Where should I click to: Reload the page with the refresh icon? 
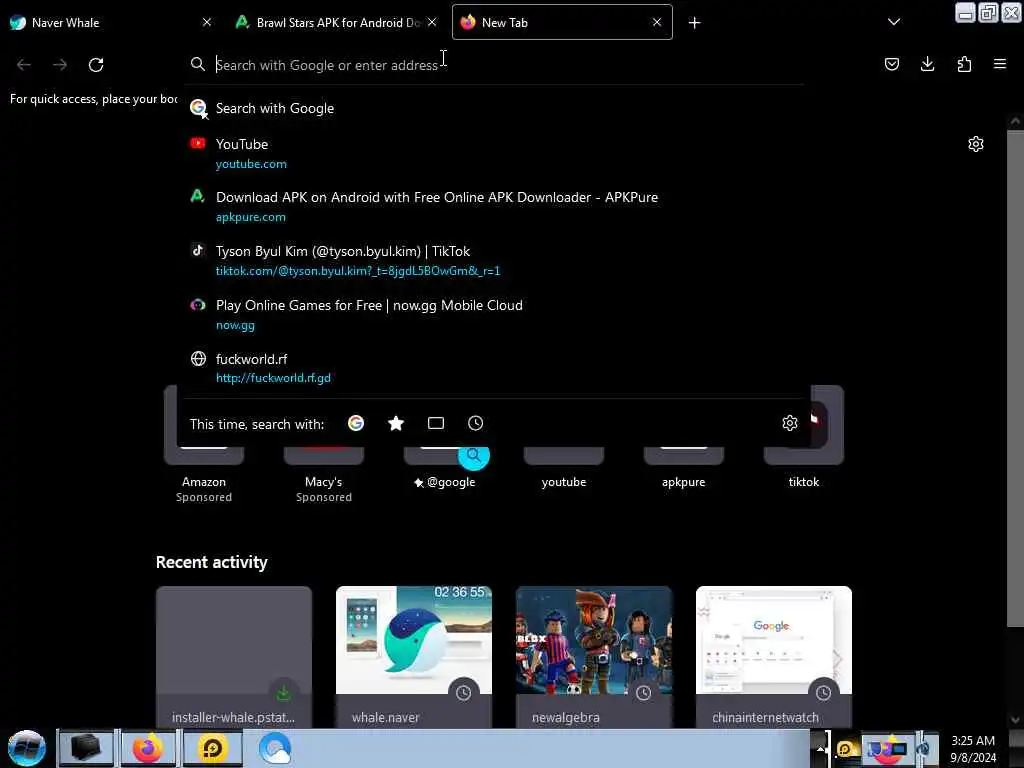[96, 65]
